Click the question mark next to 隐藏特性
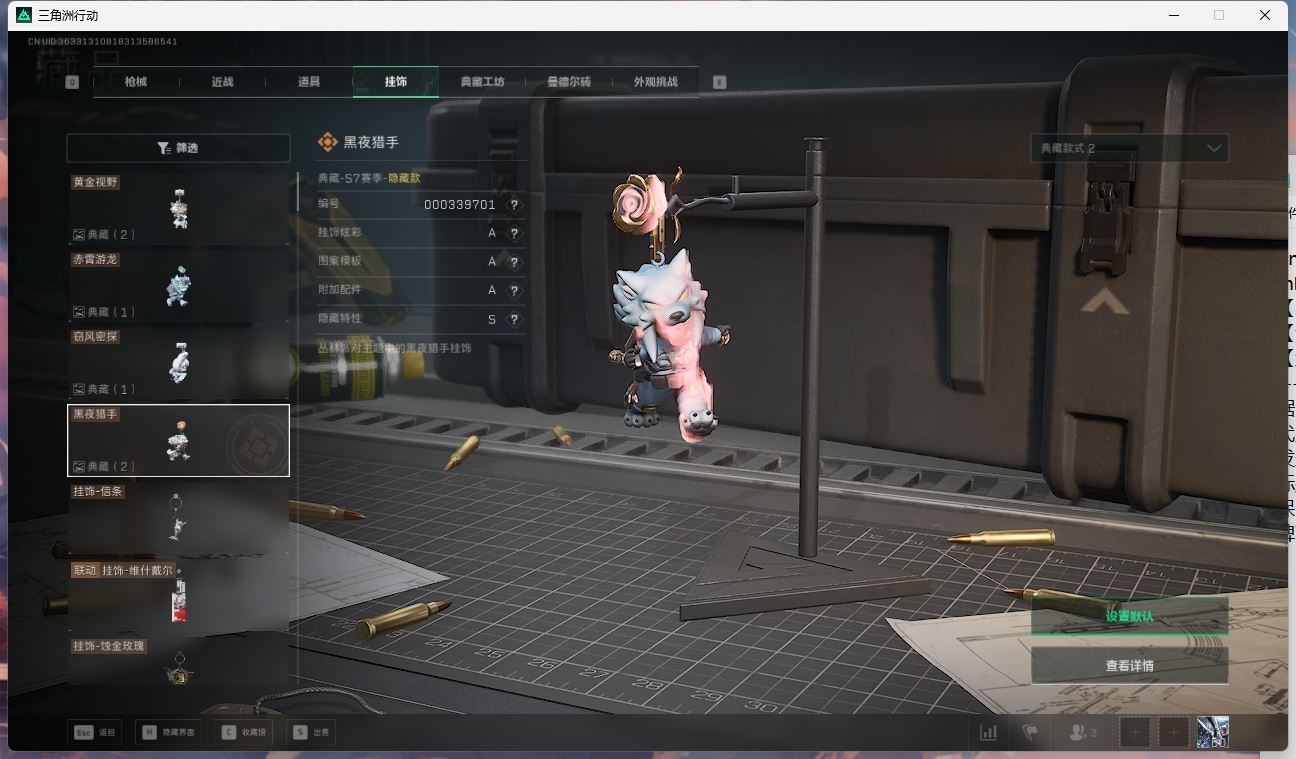The image size is (1296, 759). point(514,320)
